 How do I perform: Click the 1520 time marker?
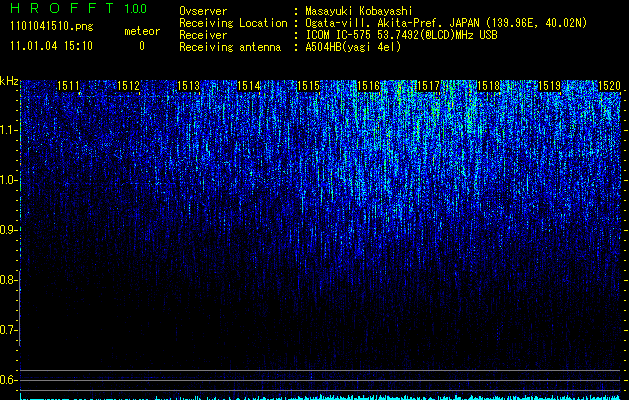[x=609, y=85]
